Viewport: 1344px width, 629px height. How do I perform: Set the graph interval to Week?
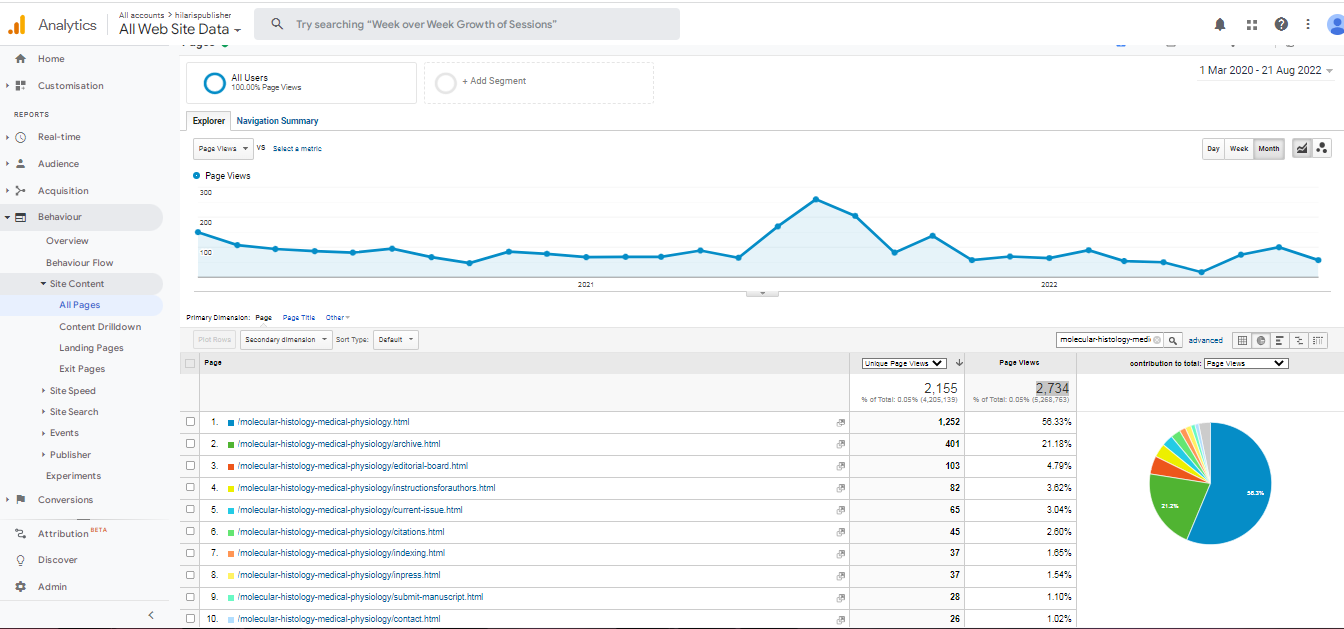(1238, 148)
